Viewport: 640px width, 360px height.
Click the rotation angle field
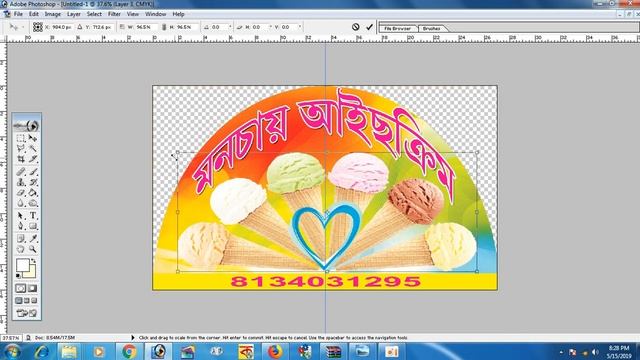[x=221, y=27]
